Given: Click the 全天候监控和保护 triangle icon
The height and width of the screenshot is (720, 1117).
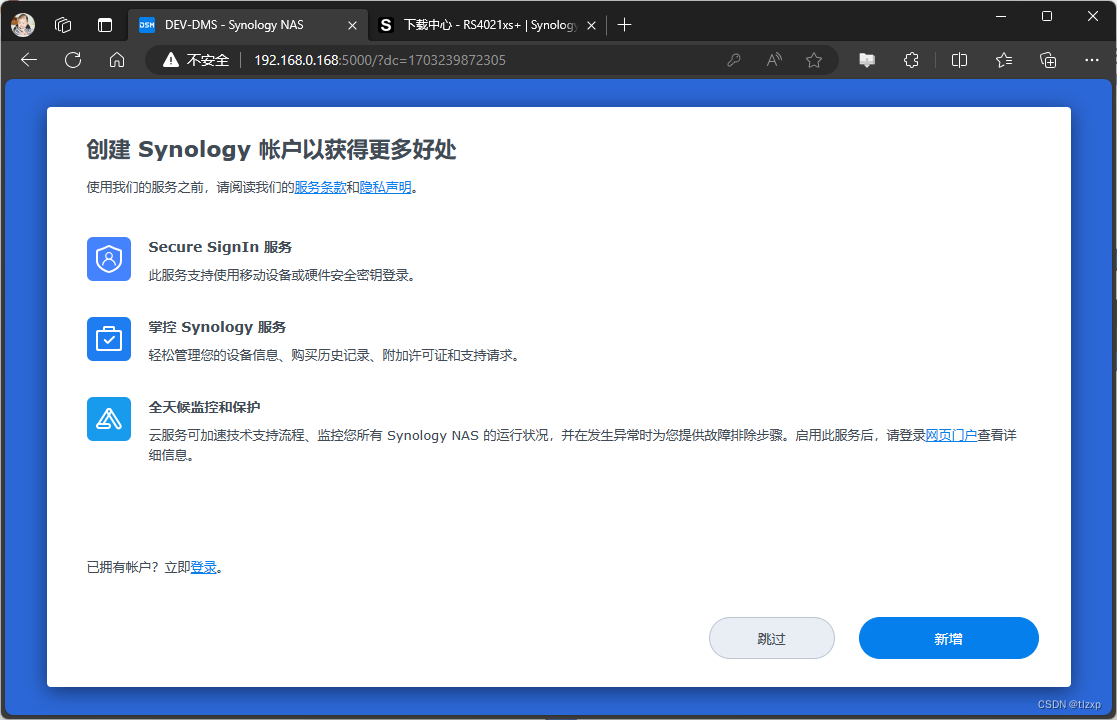Looking at the screenshot, I should (x=109, y=419).
